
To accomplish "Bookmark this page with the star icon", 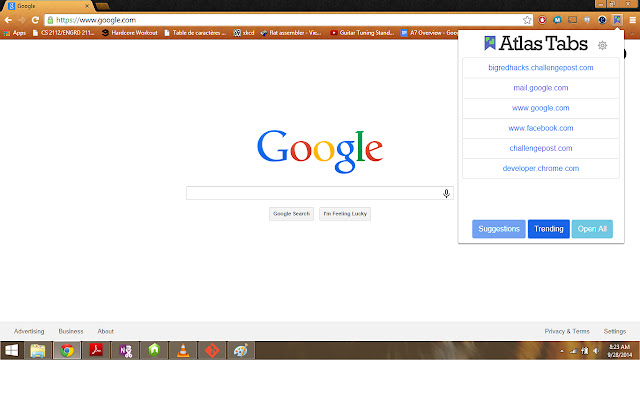I will [x=527, y=20].
